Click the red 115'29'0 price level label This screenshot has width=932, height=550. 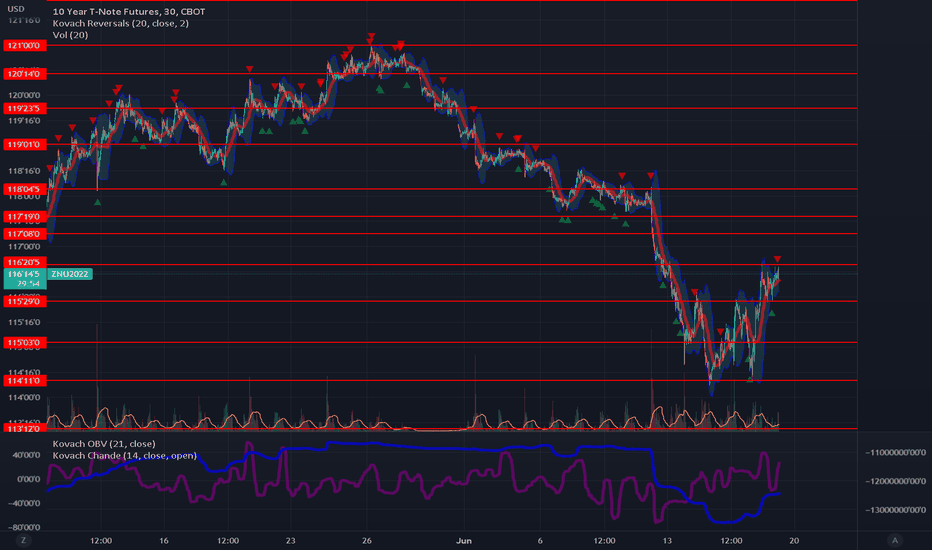24,301
